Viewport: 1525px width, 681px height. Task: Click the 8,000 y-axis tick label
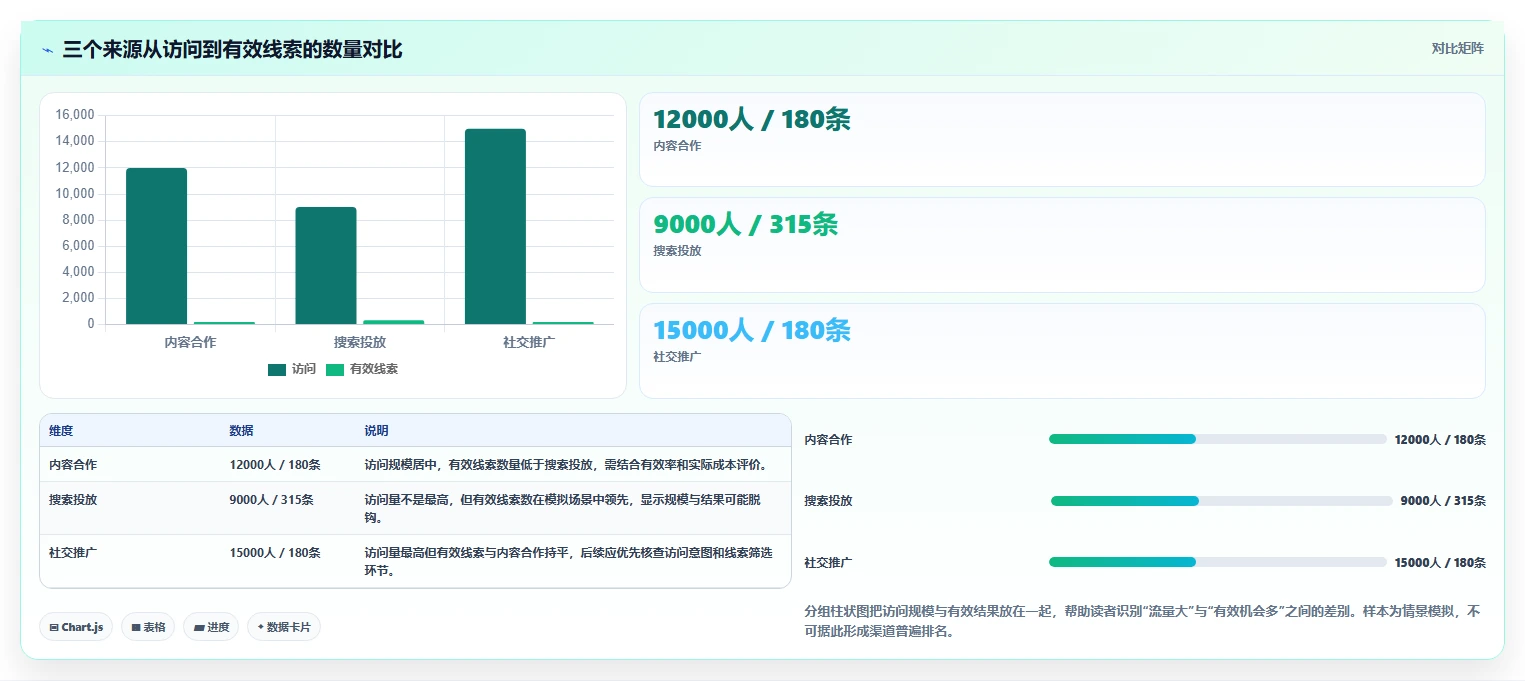[79, 220]
